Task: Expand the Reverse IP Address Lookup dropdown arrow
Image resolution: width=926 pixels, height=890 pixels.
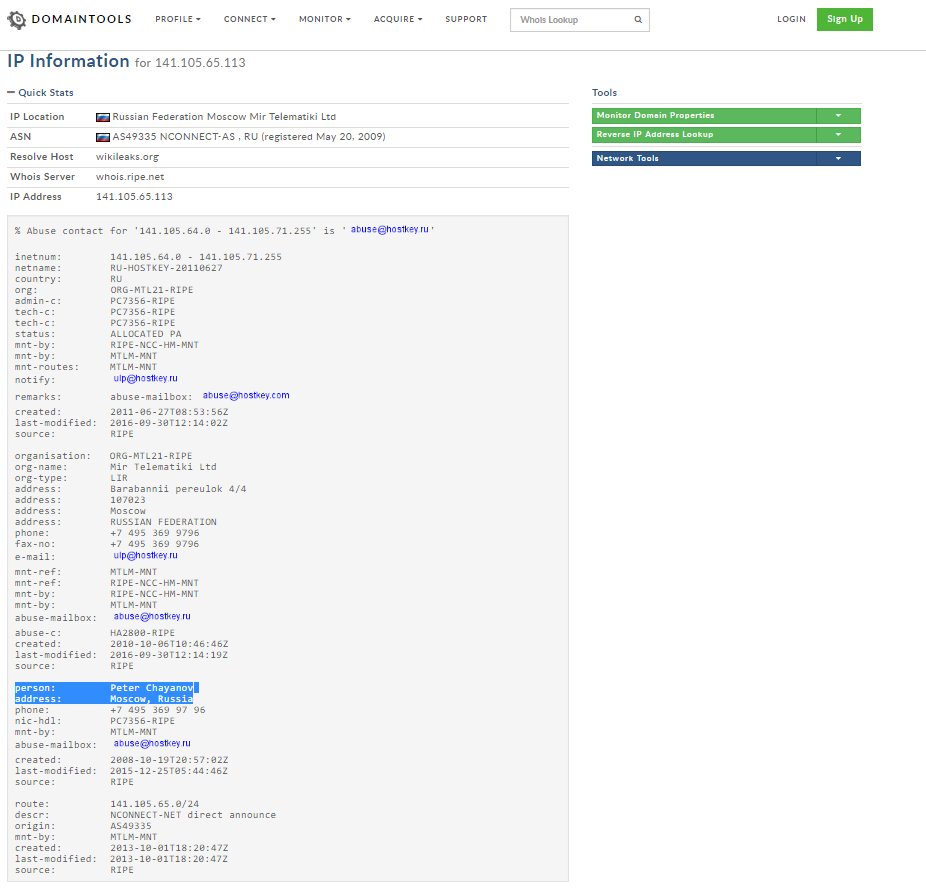Action: 839,135
